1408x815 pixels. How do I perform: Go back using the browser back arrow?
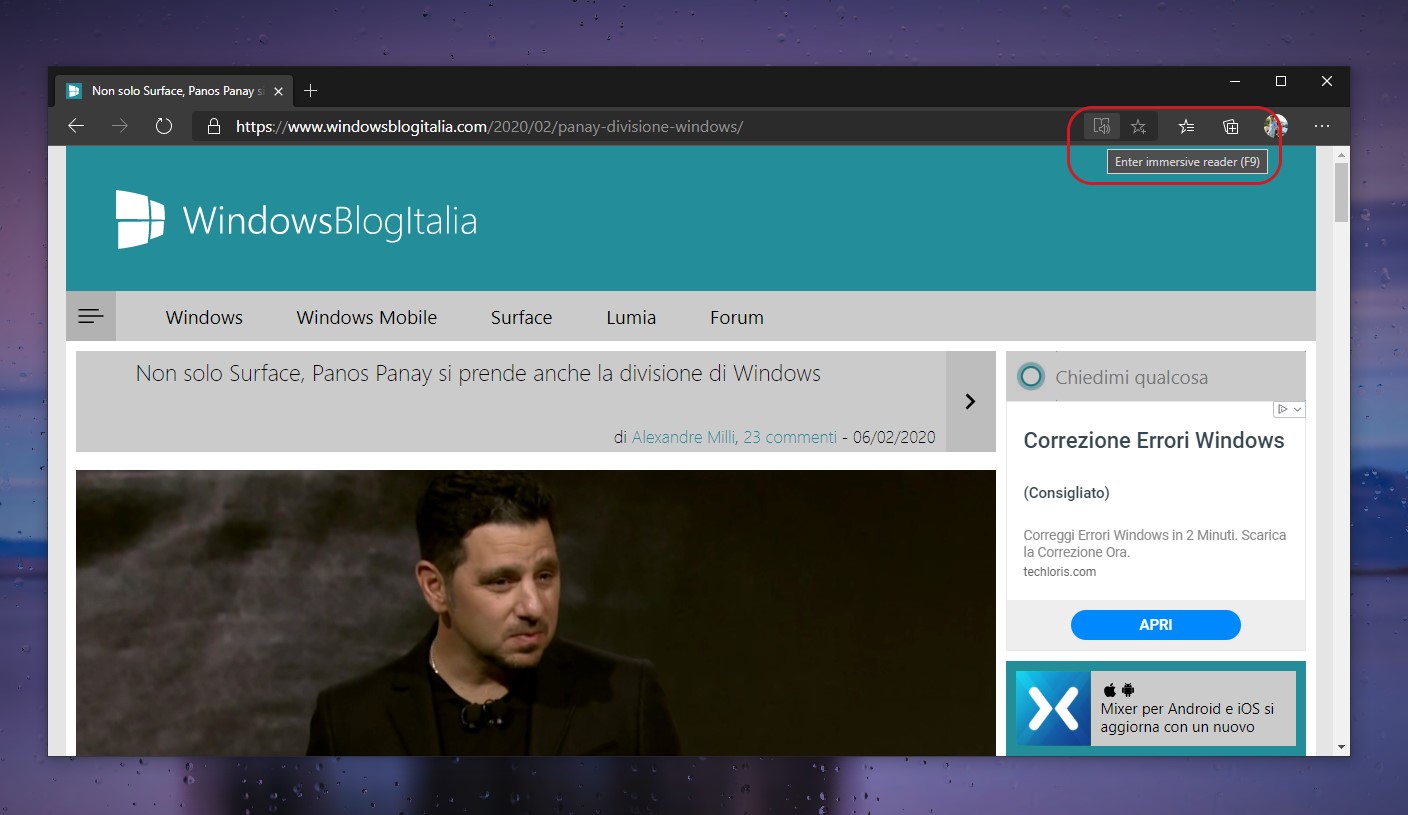tap(76, 126)
